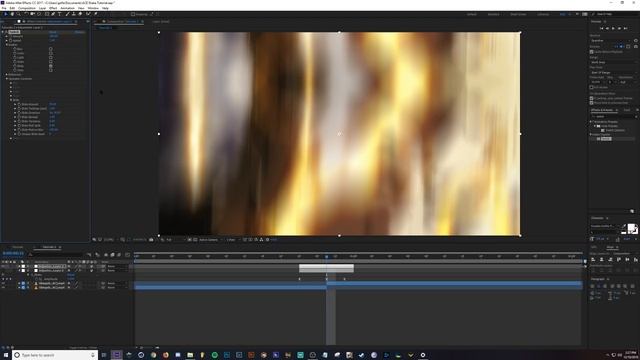Click the center-align paragraph icon
640x360 pixels.
point(599,286)
